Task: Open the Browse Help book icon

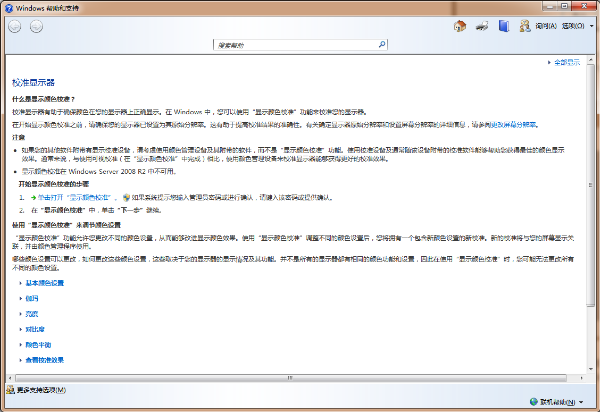Action: click(503, 26)
